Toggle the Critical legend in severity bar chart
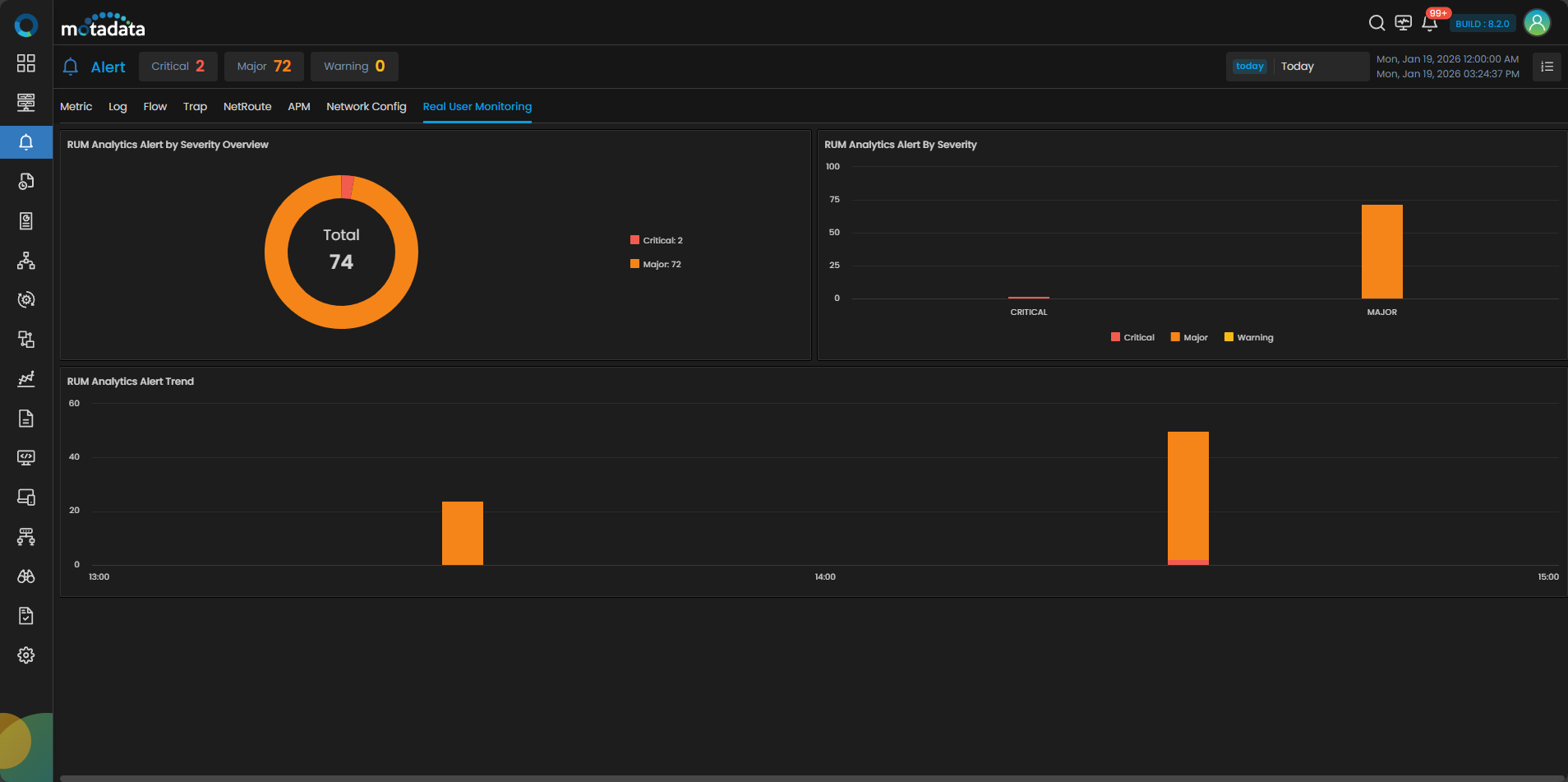The width and height of the screenshot is (1568, 782). [1132, 337]
